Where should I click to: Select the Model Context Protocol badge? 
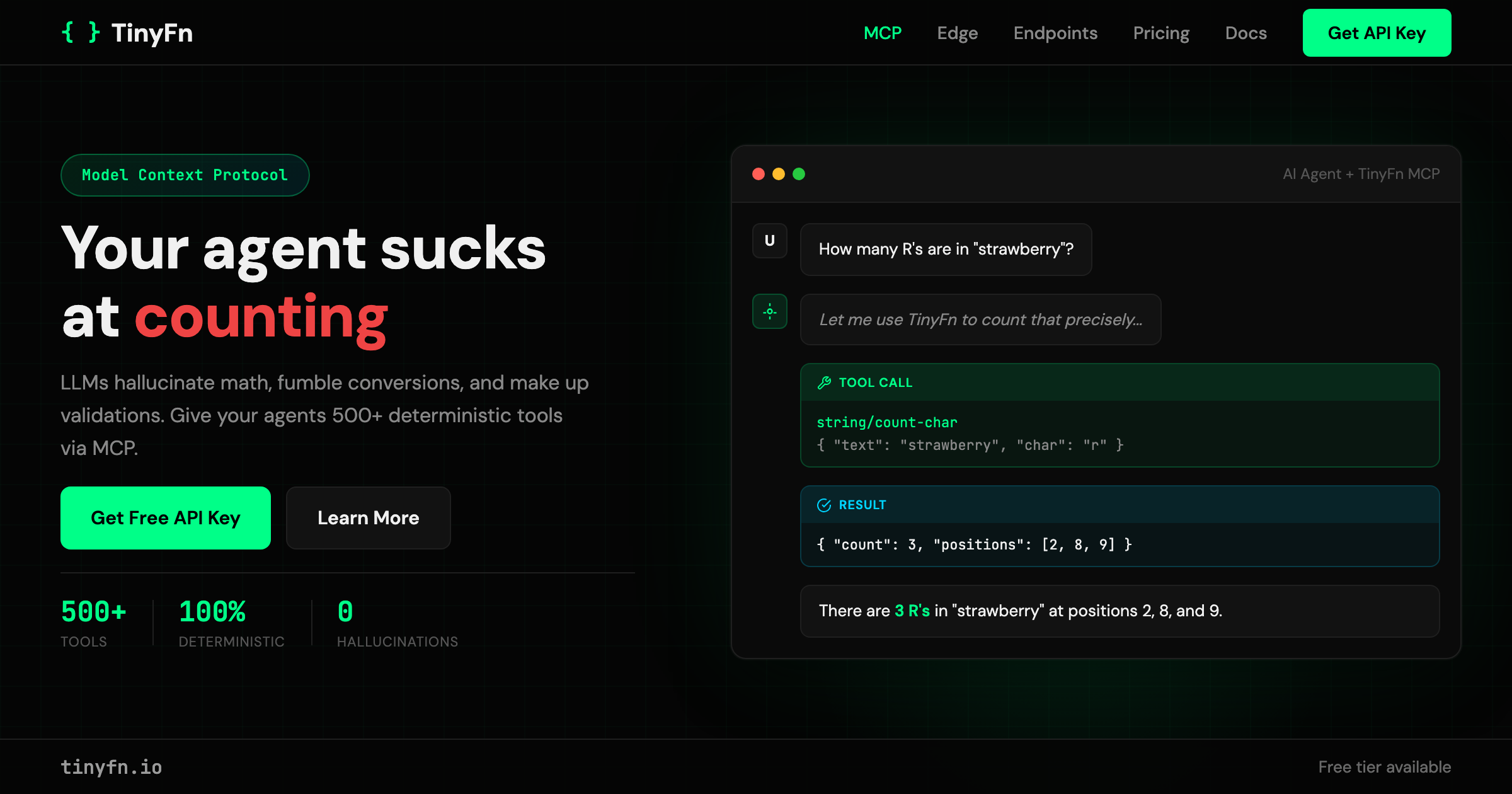(x=185, y=175)
